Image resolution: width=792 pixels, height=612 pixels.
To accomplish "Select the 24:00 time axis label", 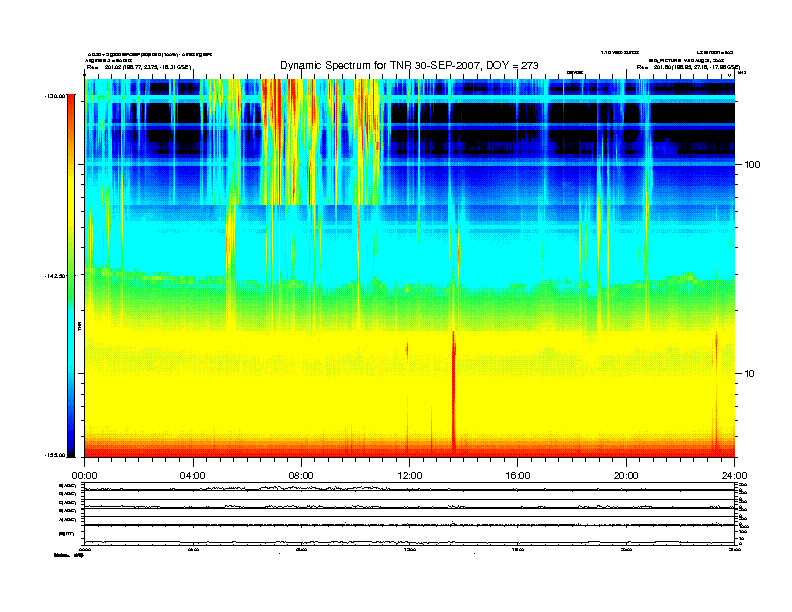I will 734,476.
